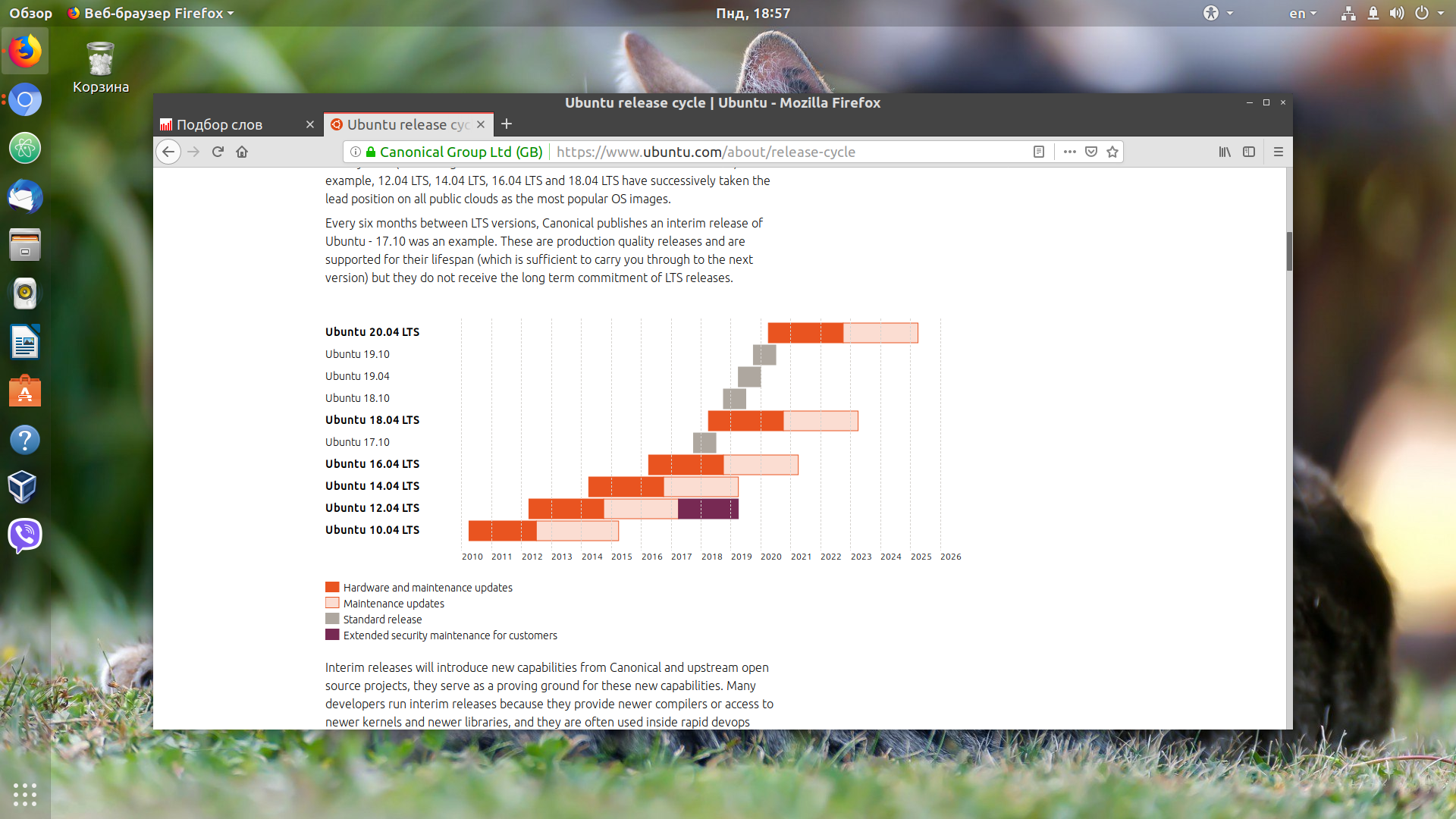This screenshot has width=1456, height=819.
Task: Save page to Pocket
Action: tap(1091, 152)
